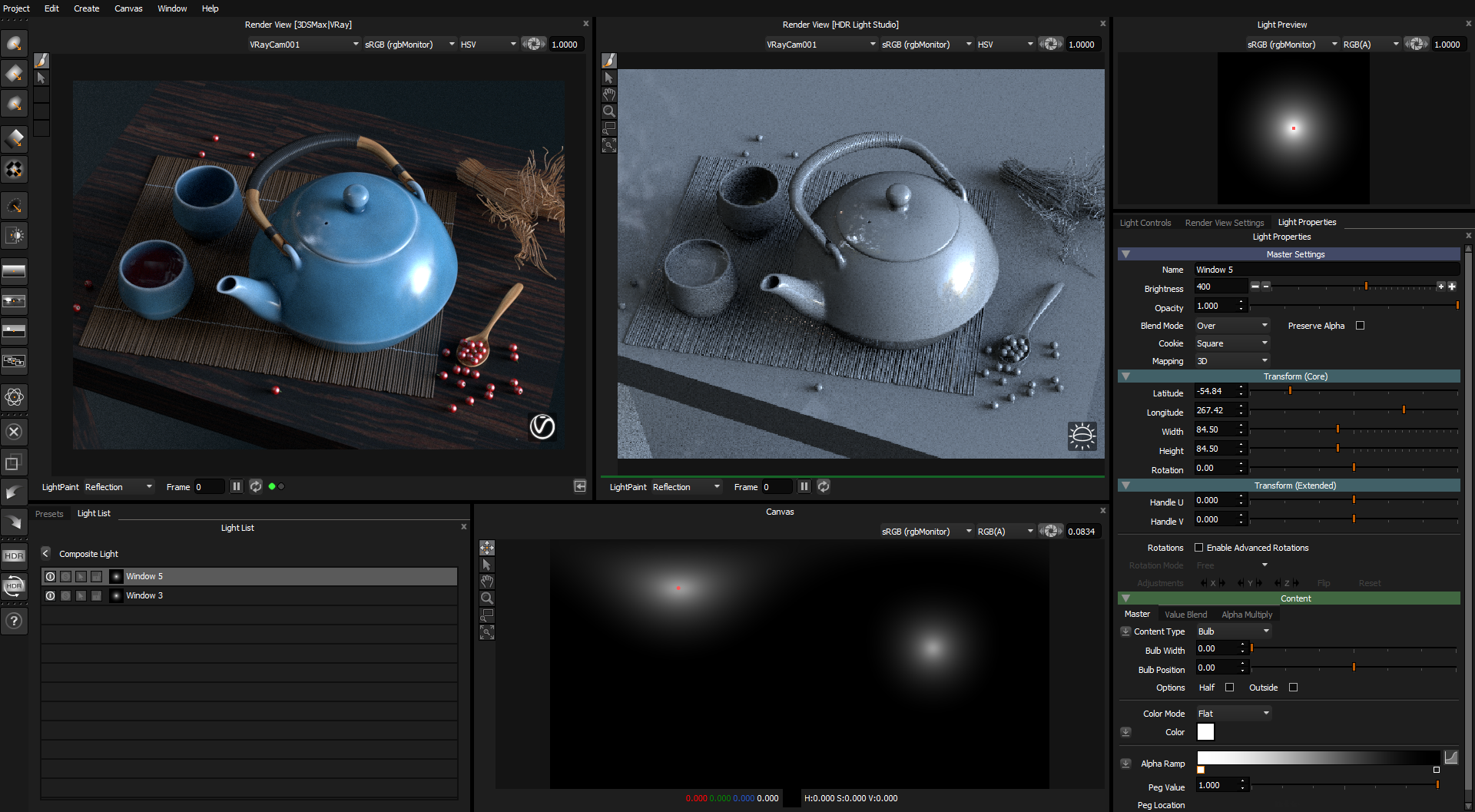Open the Canvas menu
The width and height of the screenshot is (1475, 812).
click(128, 8)
